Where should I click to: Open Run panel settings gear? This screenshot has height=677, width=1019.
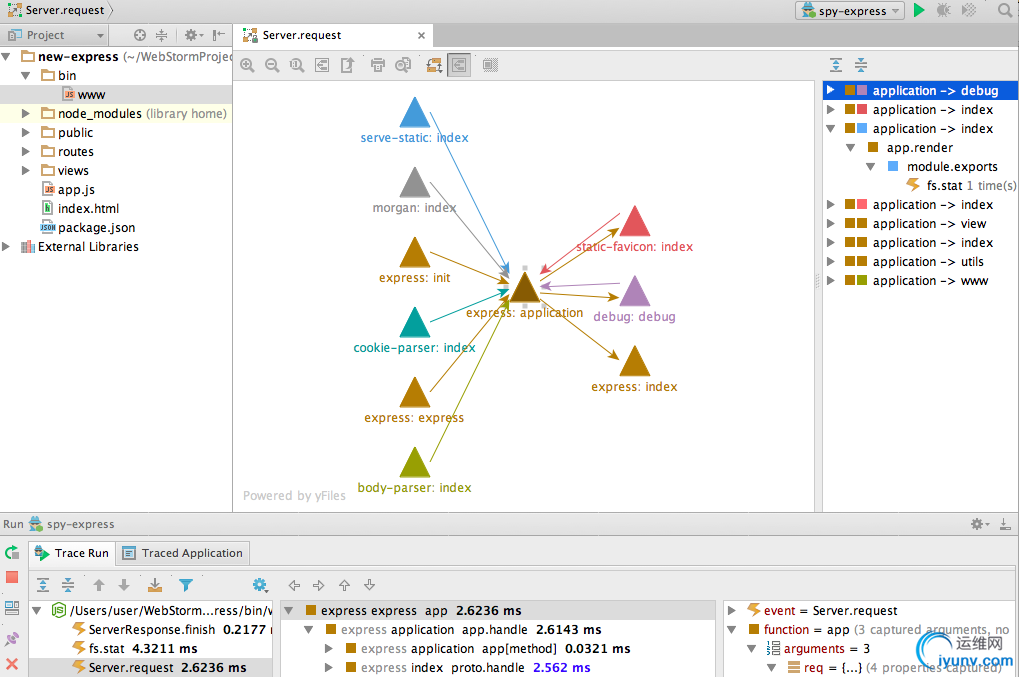979,524
